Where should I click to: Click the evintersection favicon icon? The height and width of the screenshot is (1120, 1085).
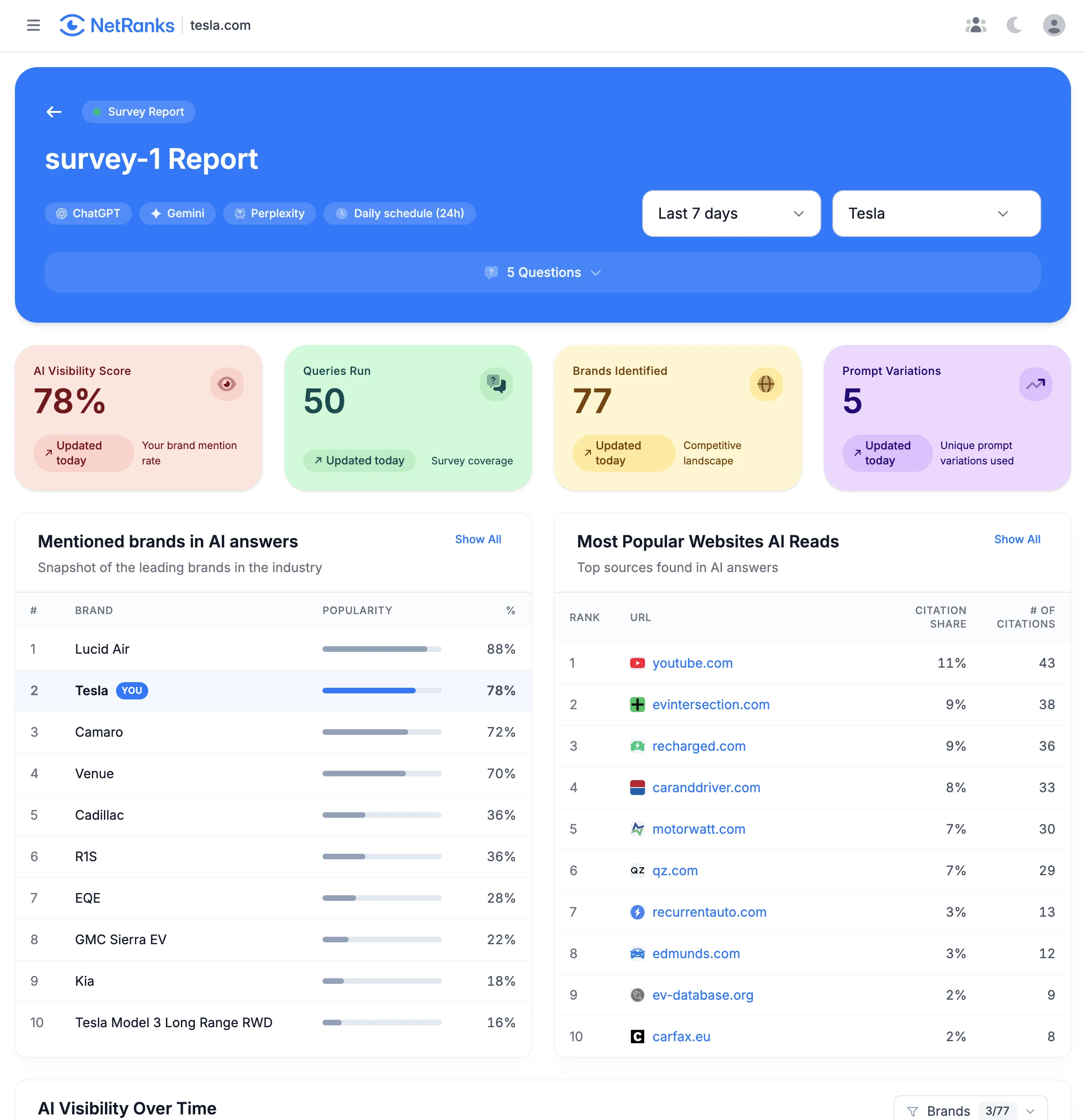pyautogui.click(x=637, y=705)
